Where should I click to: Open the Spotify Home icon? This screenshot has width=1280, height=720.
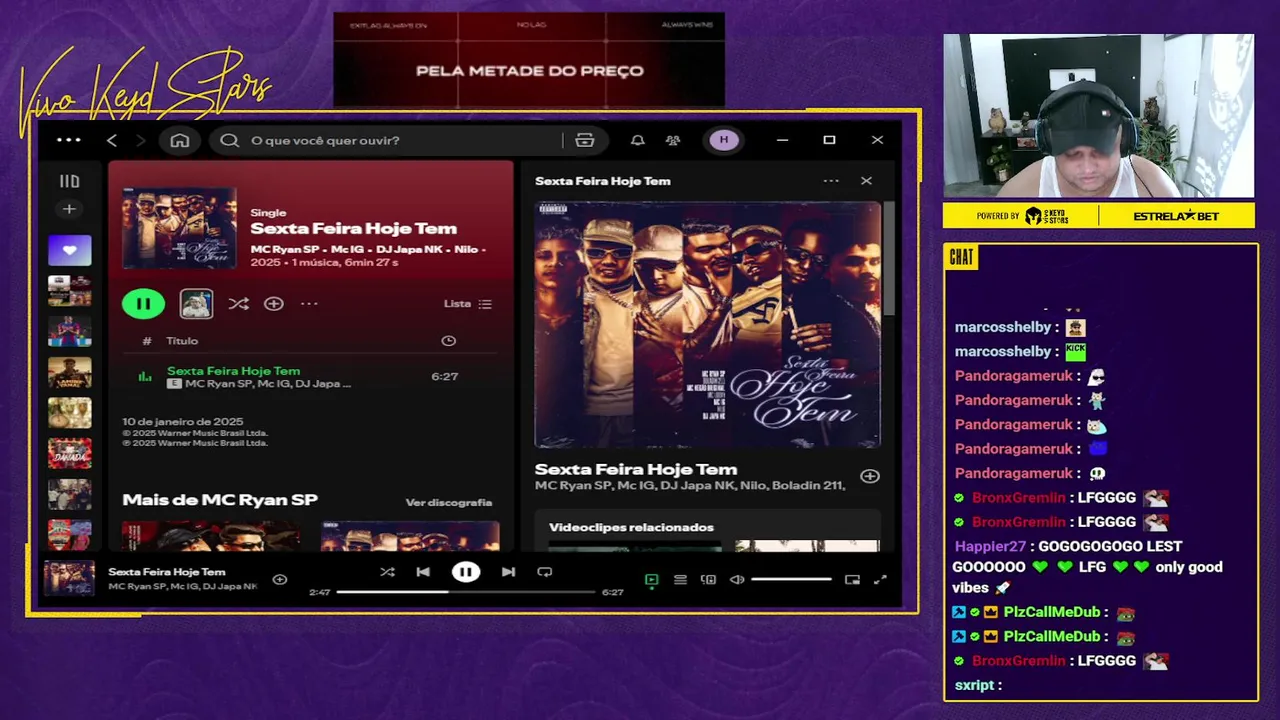click(180, 140)
